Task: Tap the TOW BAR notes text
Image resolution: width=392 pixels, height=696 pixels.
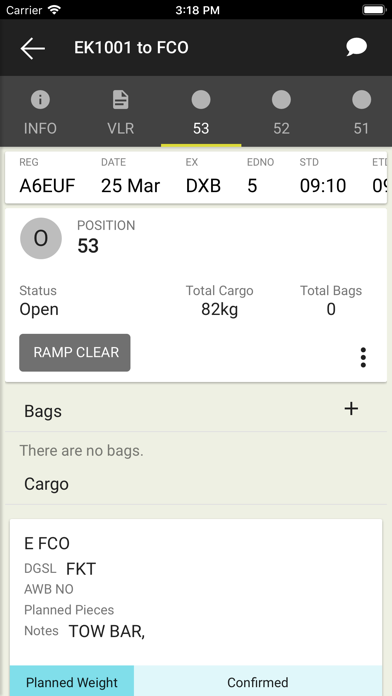Action: click(107, 632)
